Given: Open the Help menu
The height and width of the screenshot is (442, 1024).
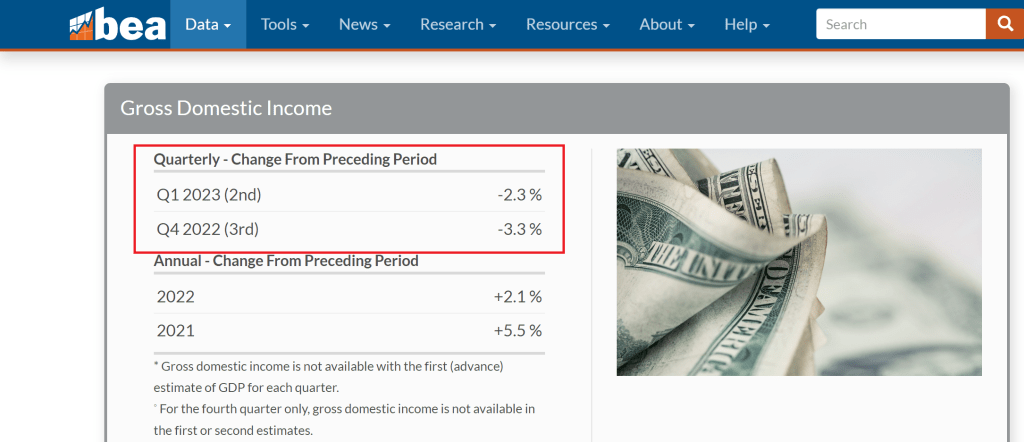Looking at the screenshot, I should pos(747,24).
